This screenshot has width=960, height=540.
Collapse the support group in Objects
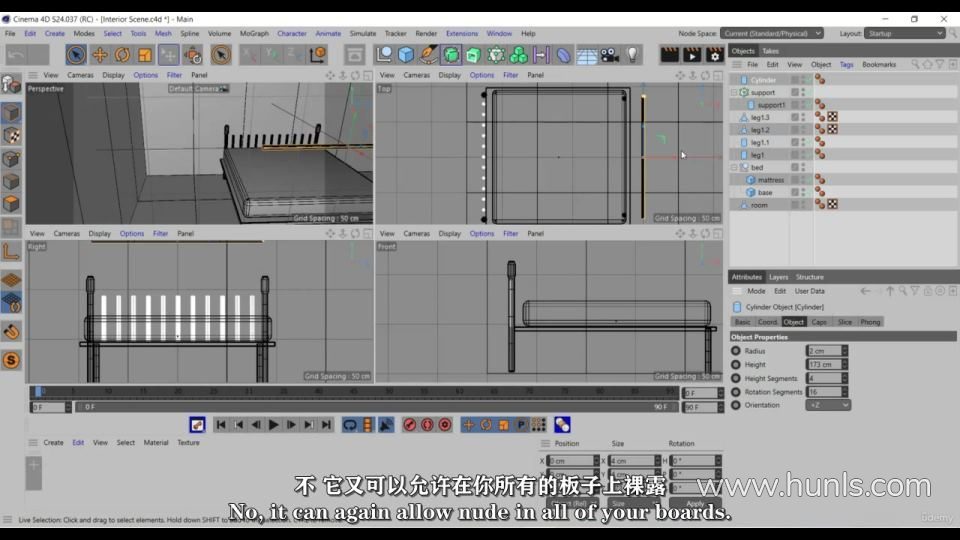pos(734,92)
